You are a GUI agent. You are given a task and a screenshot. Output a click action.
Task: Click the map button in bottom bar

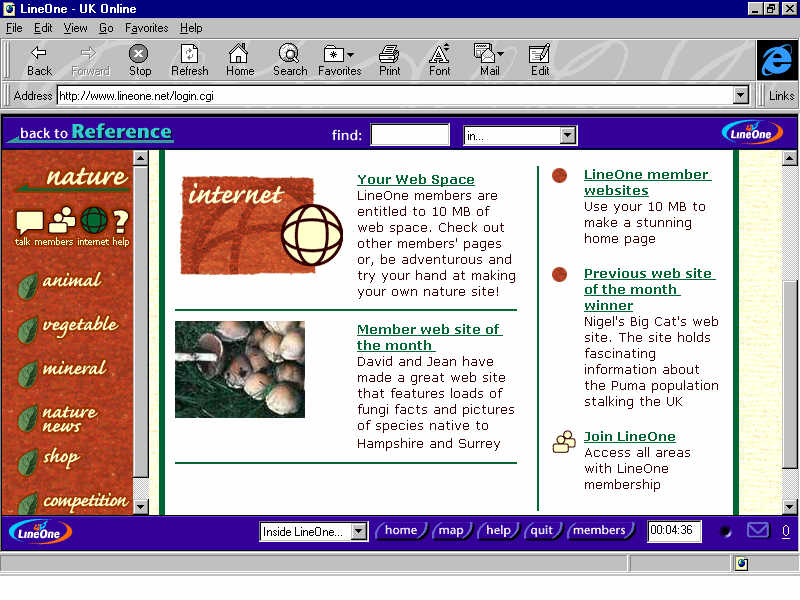point(452,531)
